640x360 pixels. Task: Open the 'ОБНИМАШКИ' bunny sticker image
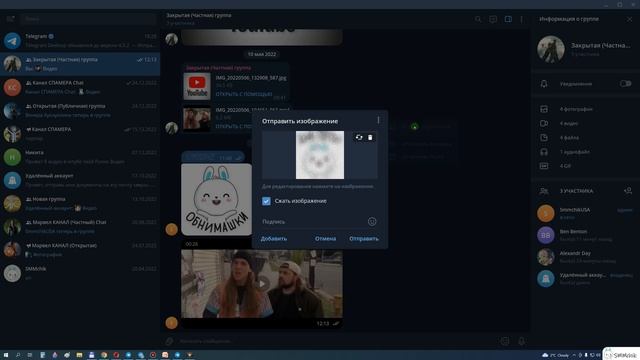[216, 199]
